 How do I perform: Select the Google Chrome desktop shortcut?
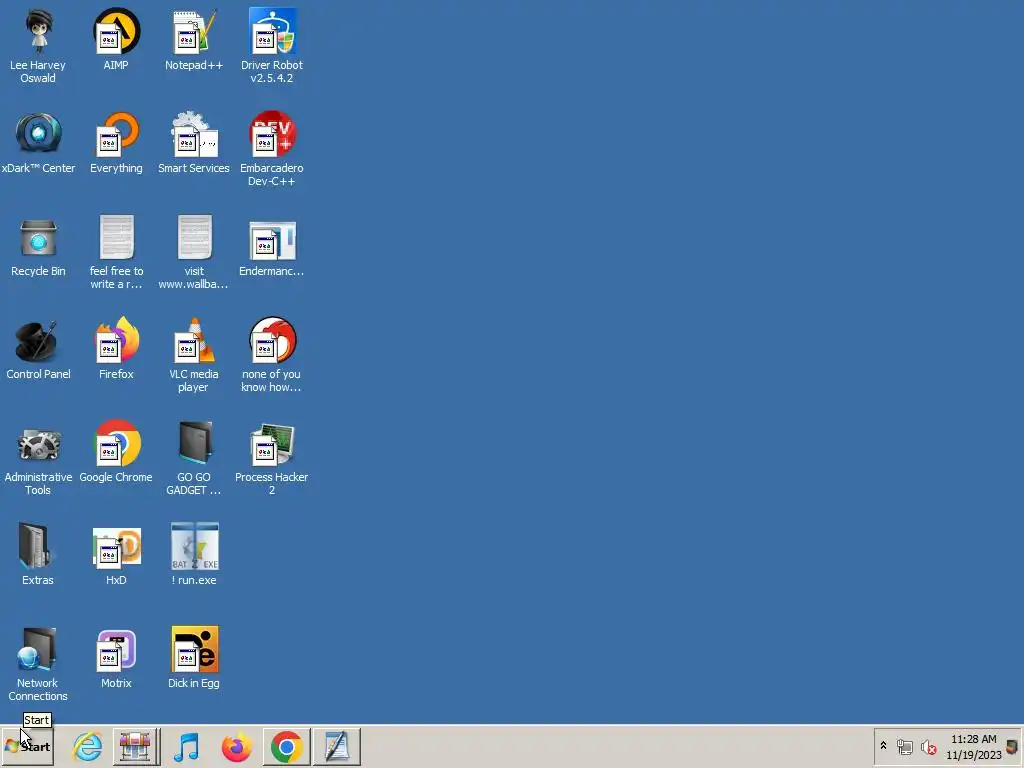coord(116,453)
